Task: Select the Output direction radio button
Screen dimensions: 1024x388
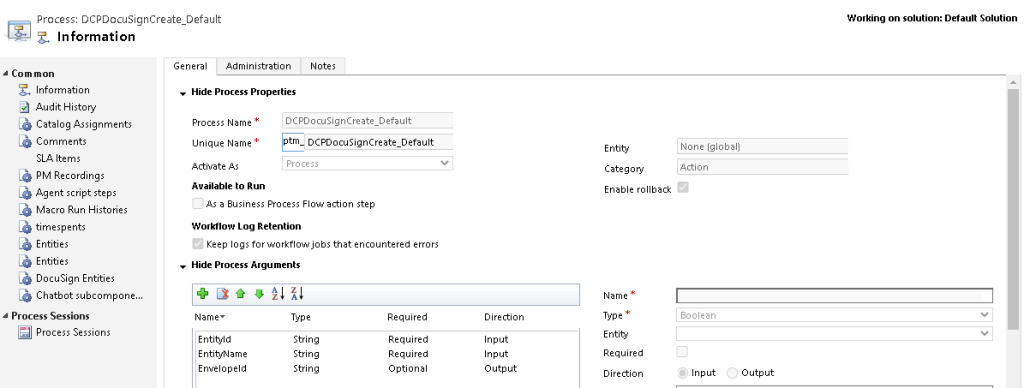Action: pos(732,373)
